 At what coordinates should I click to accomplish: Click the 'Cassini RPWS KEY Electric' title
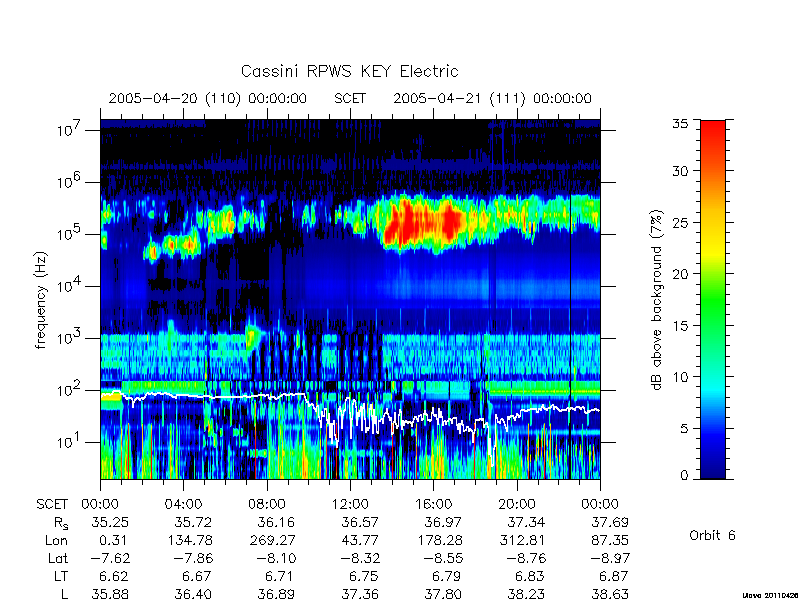click(349, 71)
